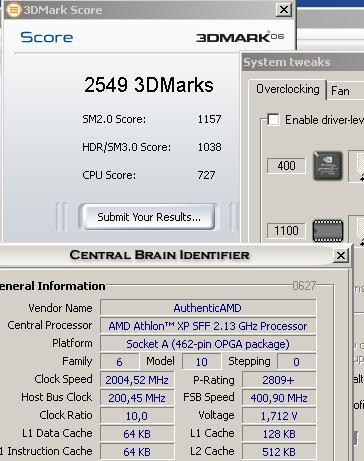
Task: Click the FSB Speed value 400,90 MHz
Action: coord(279,398)
